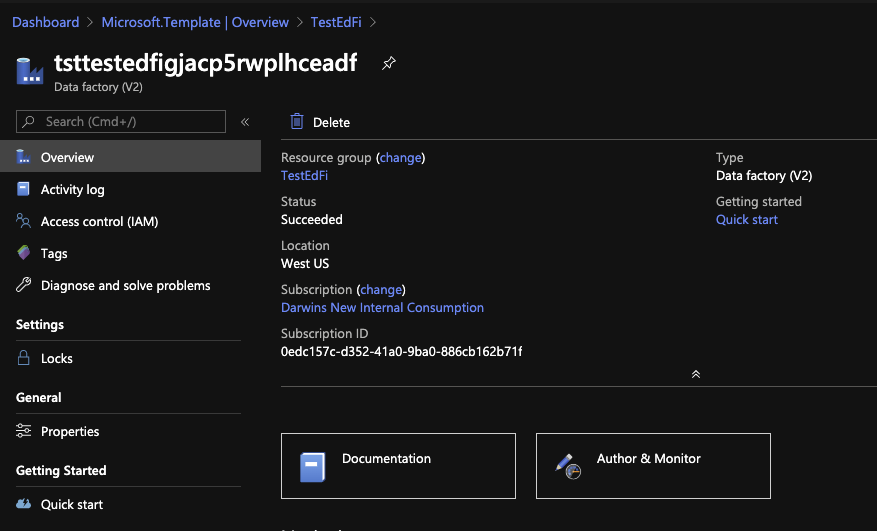This screenshot has height=531, width=877.
Task: Open Microsoft.Template | Overview breadcrumb
Action: pyautogui.click(x=195, y=22)
